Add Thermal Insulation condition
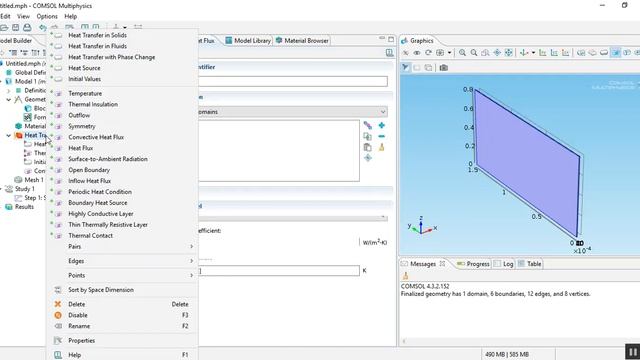640x360 pixels. pyautogui.click(x=93, y=104)
